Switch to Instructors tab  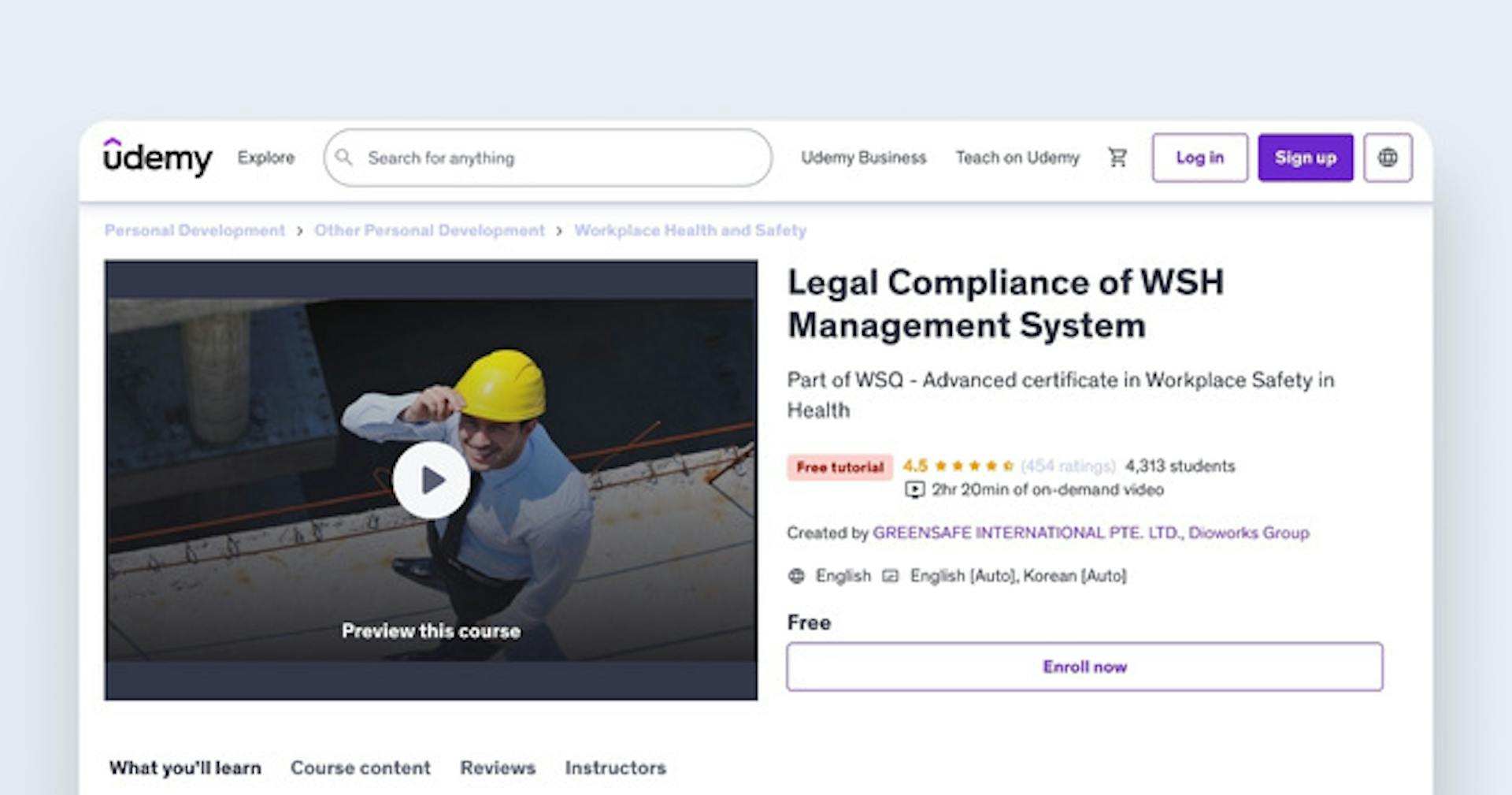[616, 767]
